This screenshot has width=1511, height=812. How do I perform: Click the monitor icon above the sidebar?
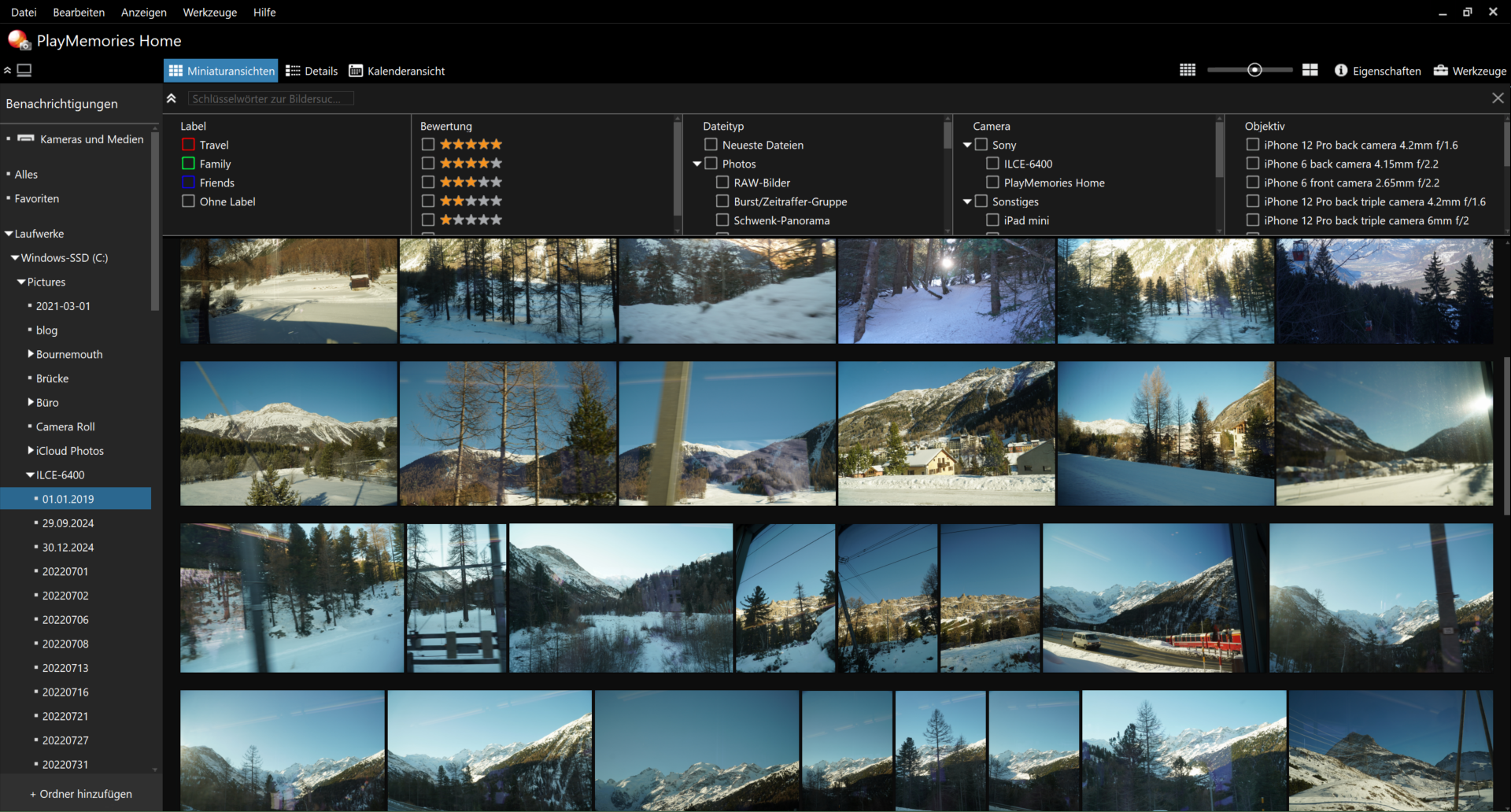pyautogui.click(x=24, y=70)
